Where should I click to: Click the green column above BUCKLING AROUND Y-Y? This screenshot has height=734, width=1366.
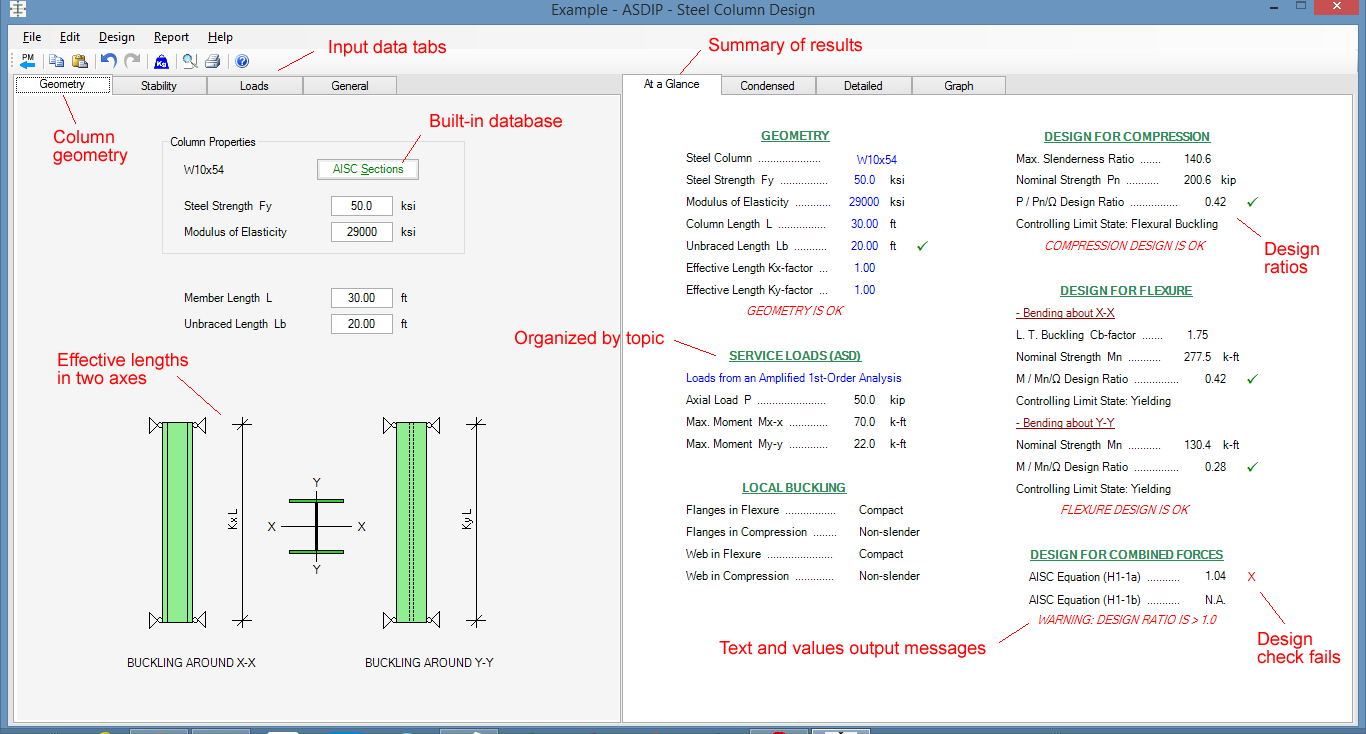coord(411,524)
